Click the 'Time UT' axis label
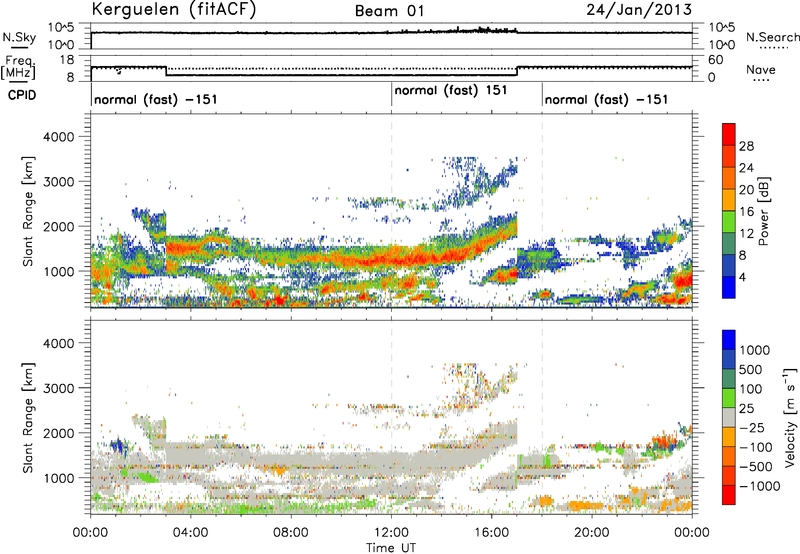This screenshot has height=554, width=800. (391, 548)
